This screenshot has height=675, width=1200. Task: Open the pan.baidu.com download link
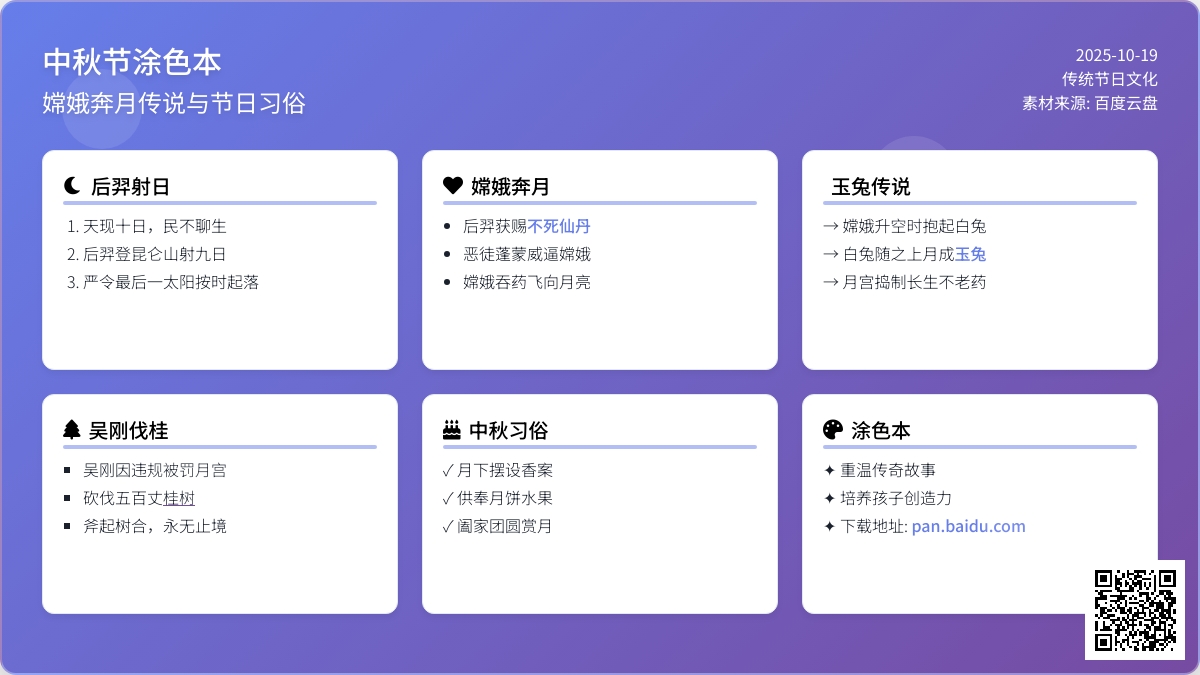pos(968,526)
